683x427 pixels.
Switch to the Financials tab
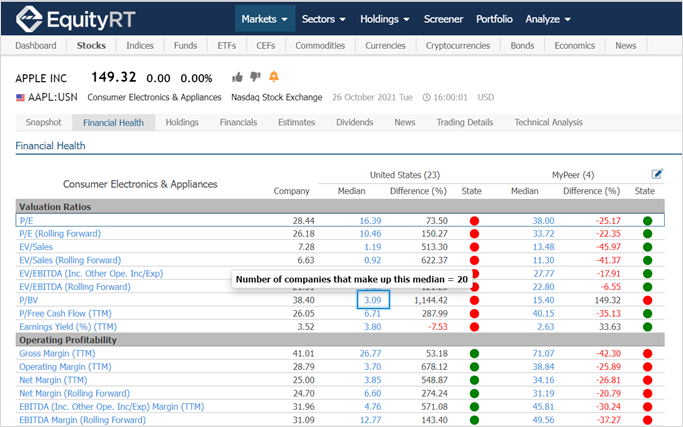coord(238,122)
